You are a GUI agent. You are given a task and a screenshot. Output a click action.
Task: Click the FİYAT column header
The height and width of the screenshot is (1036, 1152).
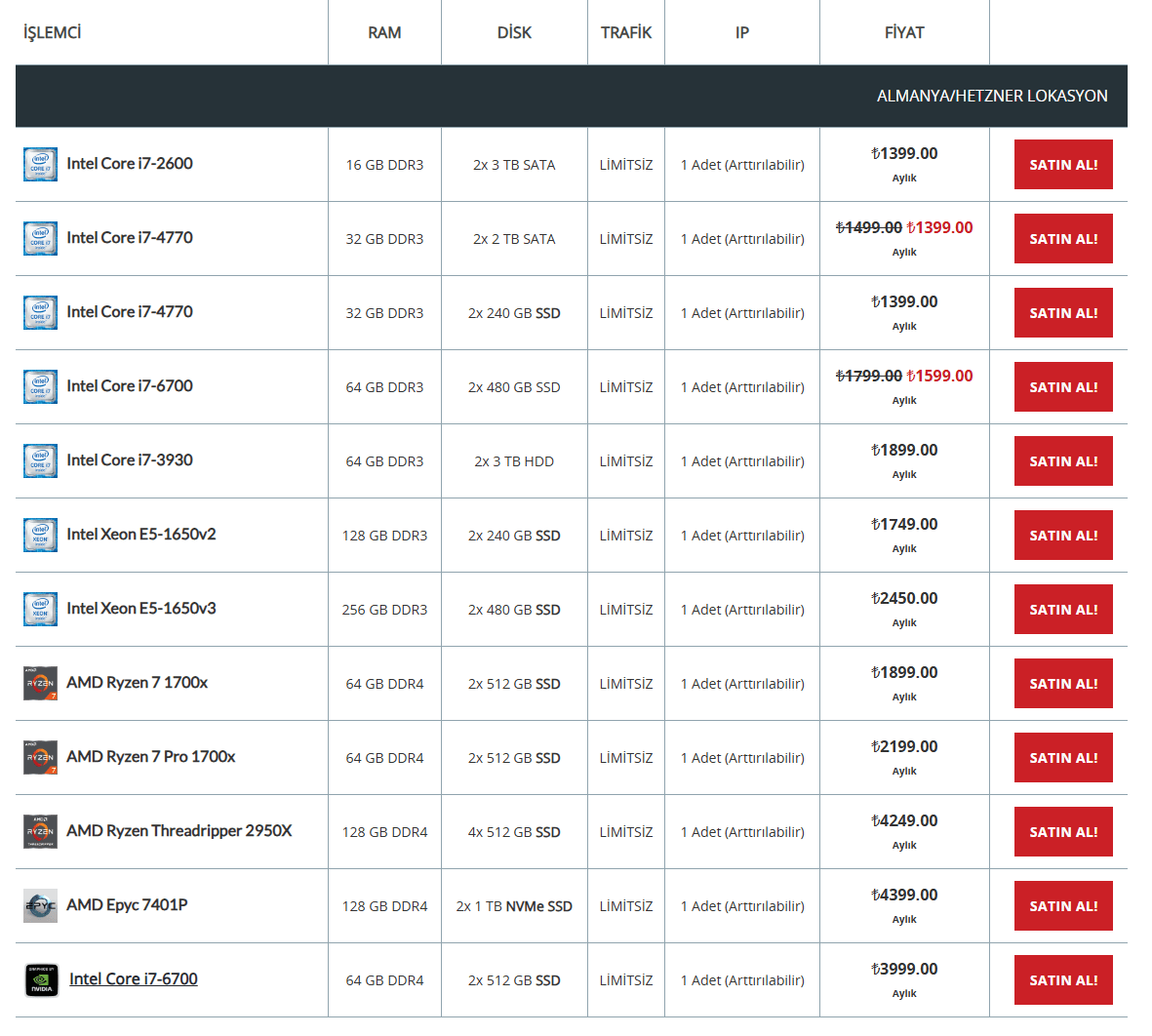click(x=903, y=33)
